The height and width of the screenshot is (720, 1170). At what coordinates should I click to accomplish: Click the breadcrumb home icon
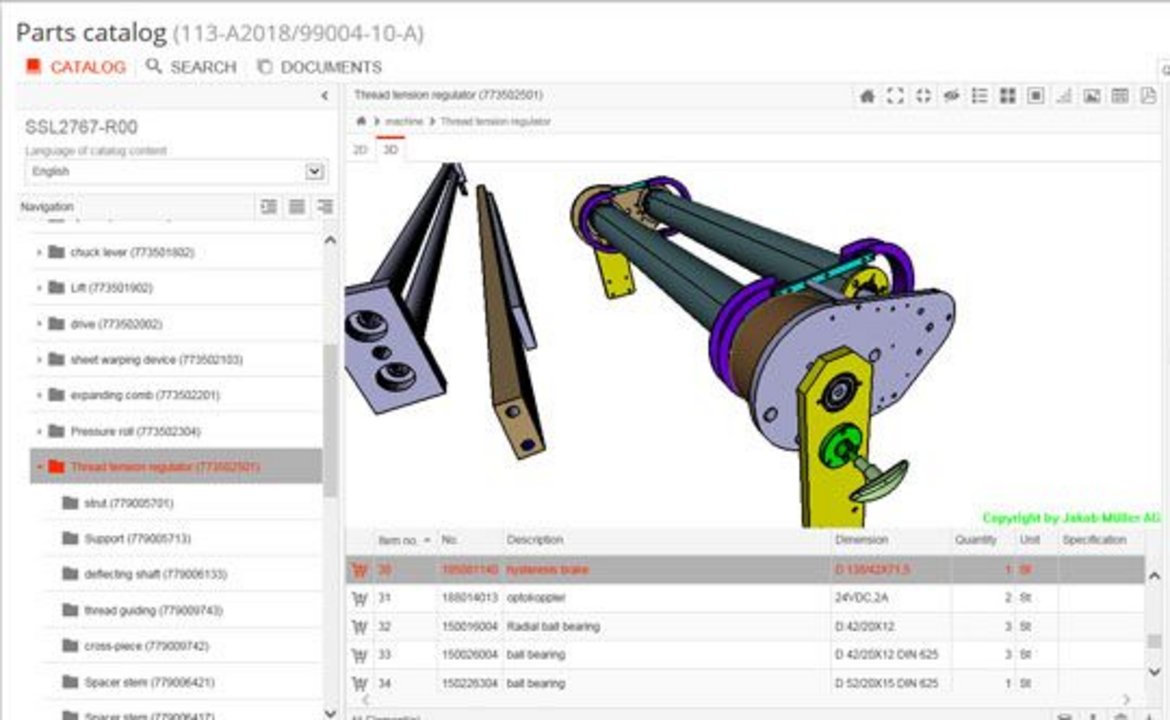[x=361, y=121]
